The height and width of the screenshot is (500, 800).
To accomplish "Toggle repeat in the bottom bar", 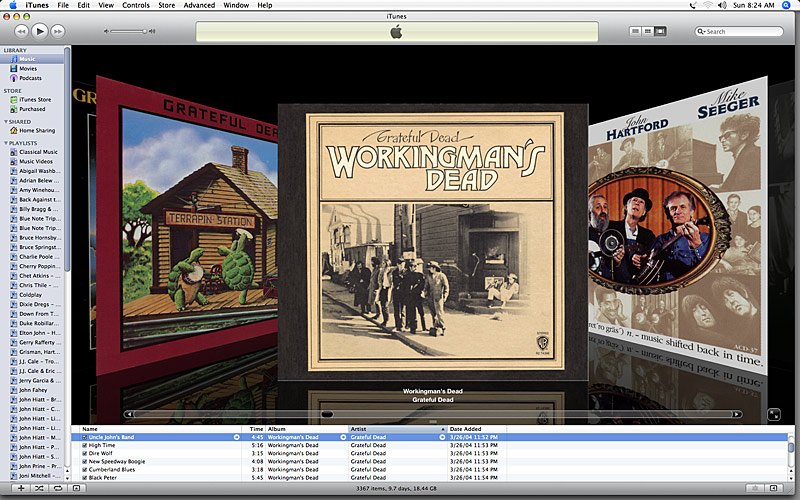I will [58, 488].
